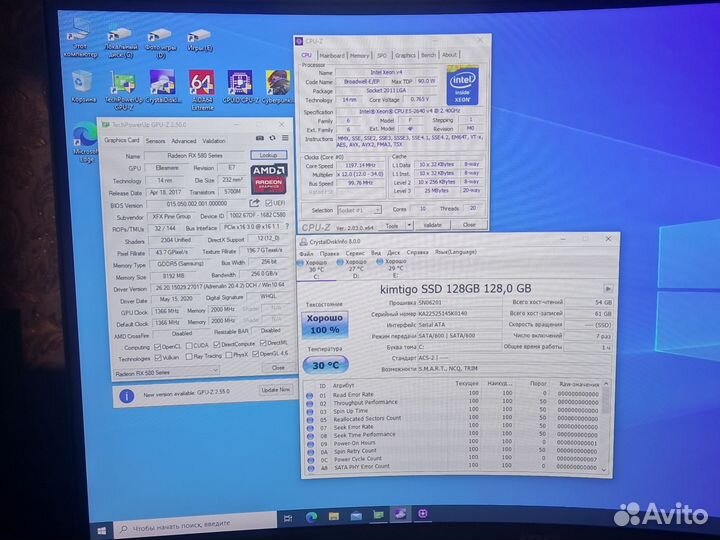
Task: Switch to Sensors tab in GPU-Z
Action: 155,141
